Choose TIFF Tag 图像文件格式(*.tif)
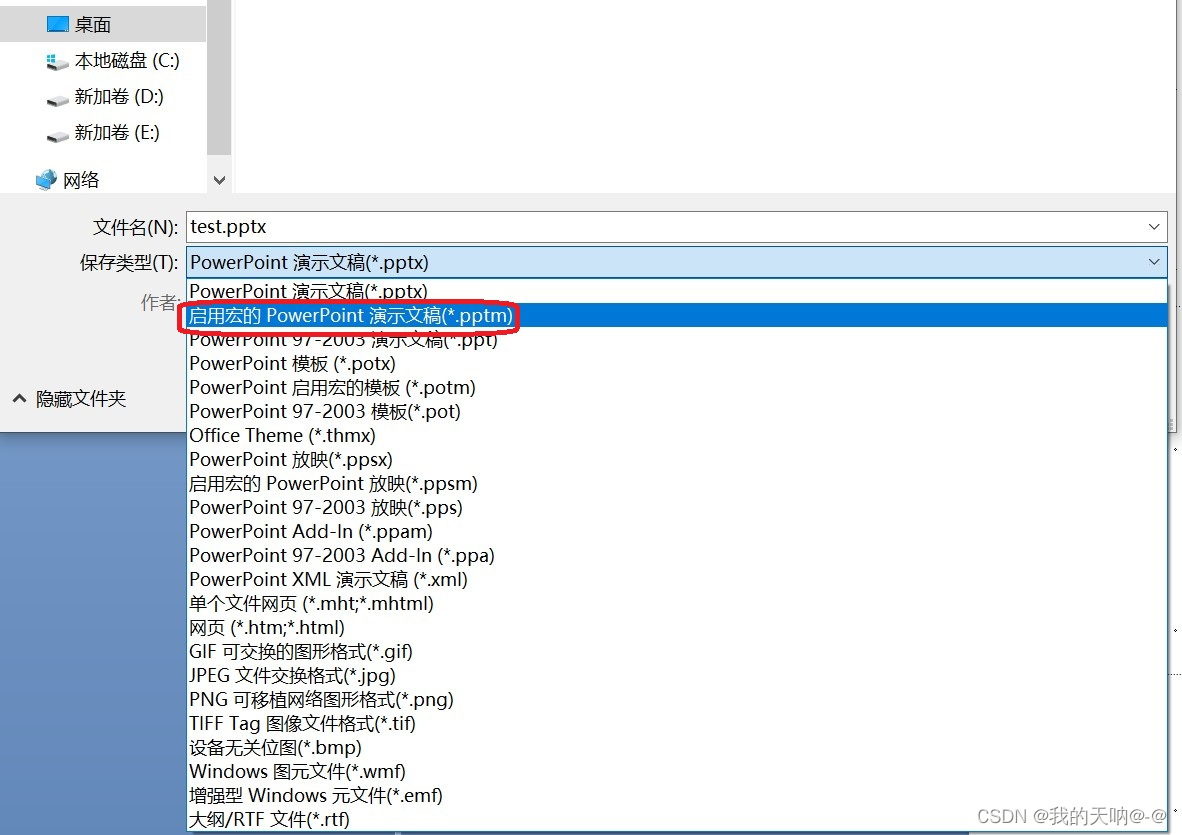 [x=677, y=723]
